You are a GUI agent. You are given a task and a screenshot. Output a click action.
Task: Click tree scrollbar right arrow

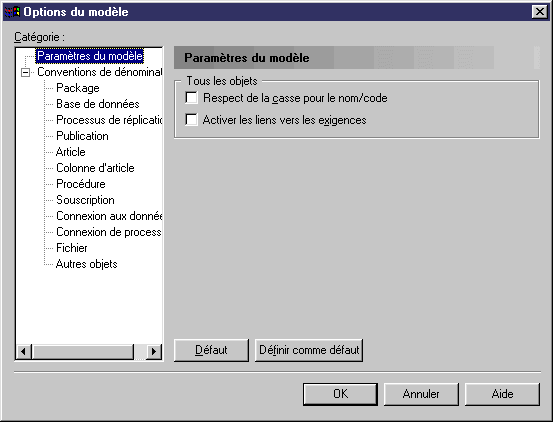153,351
